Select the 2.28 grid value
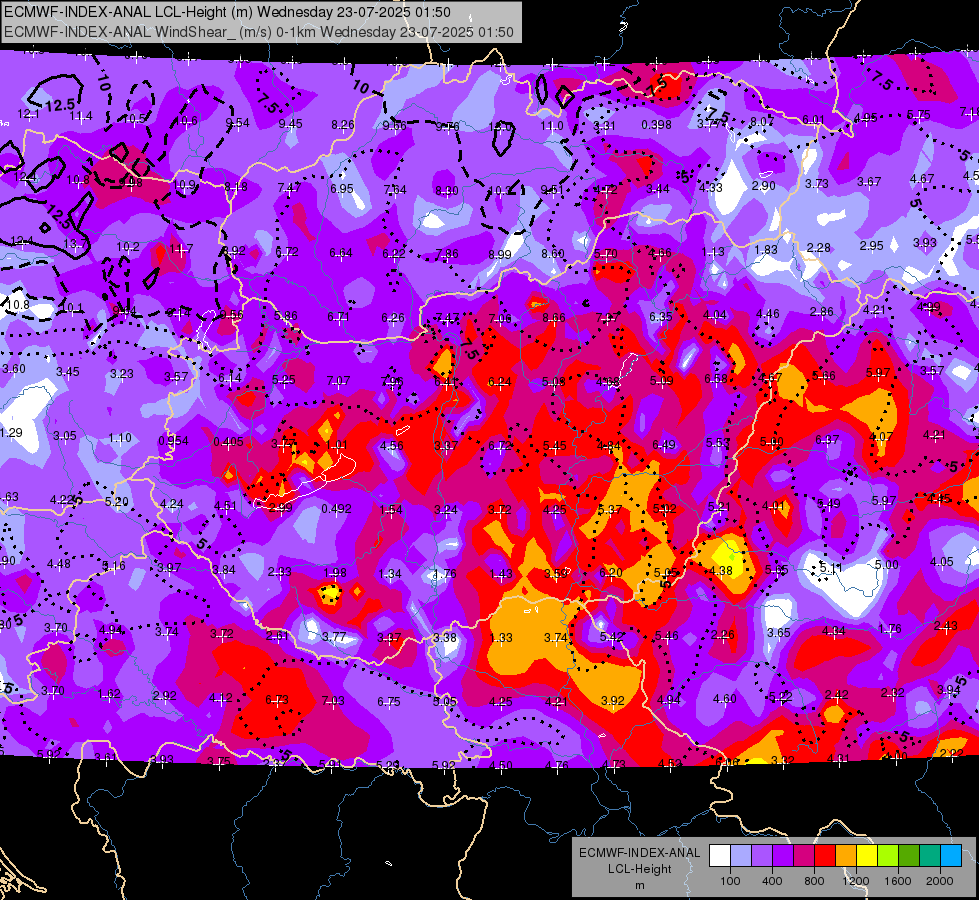Screen dimensions: 979x900 (818, 248)
